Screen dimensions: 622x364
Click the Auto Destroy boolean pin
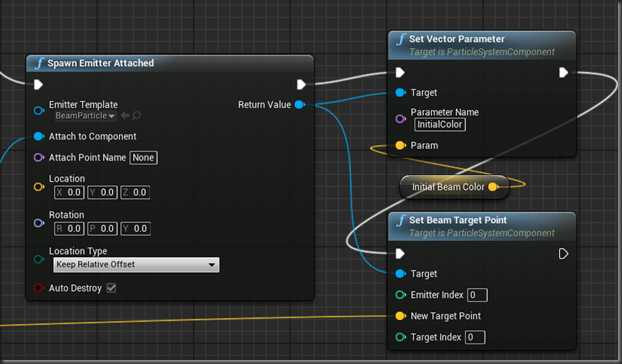click(38, 288)
